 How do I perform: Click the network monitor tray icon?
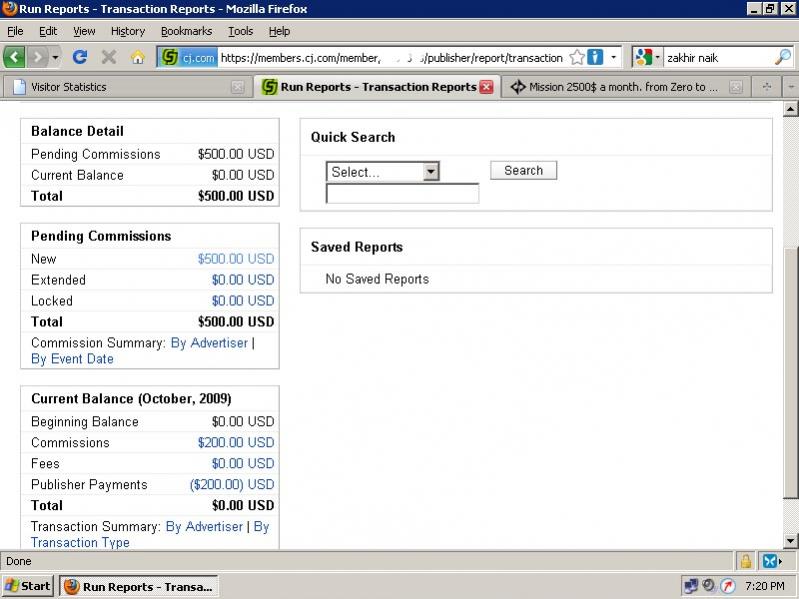click(x=691, y=586)
